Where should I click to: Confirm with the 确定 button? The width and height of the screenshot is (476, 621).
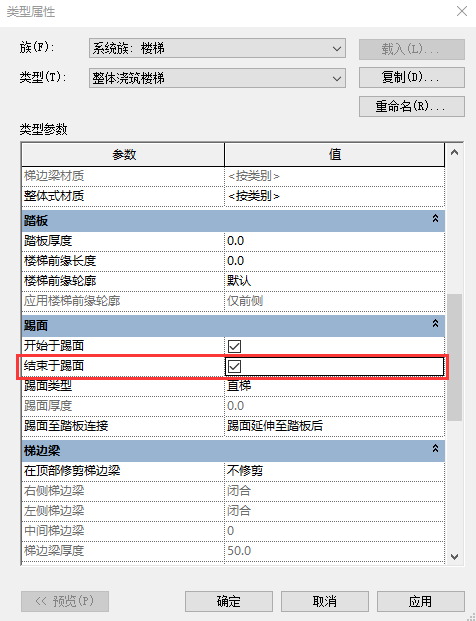(x=228, y=601)
